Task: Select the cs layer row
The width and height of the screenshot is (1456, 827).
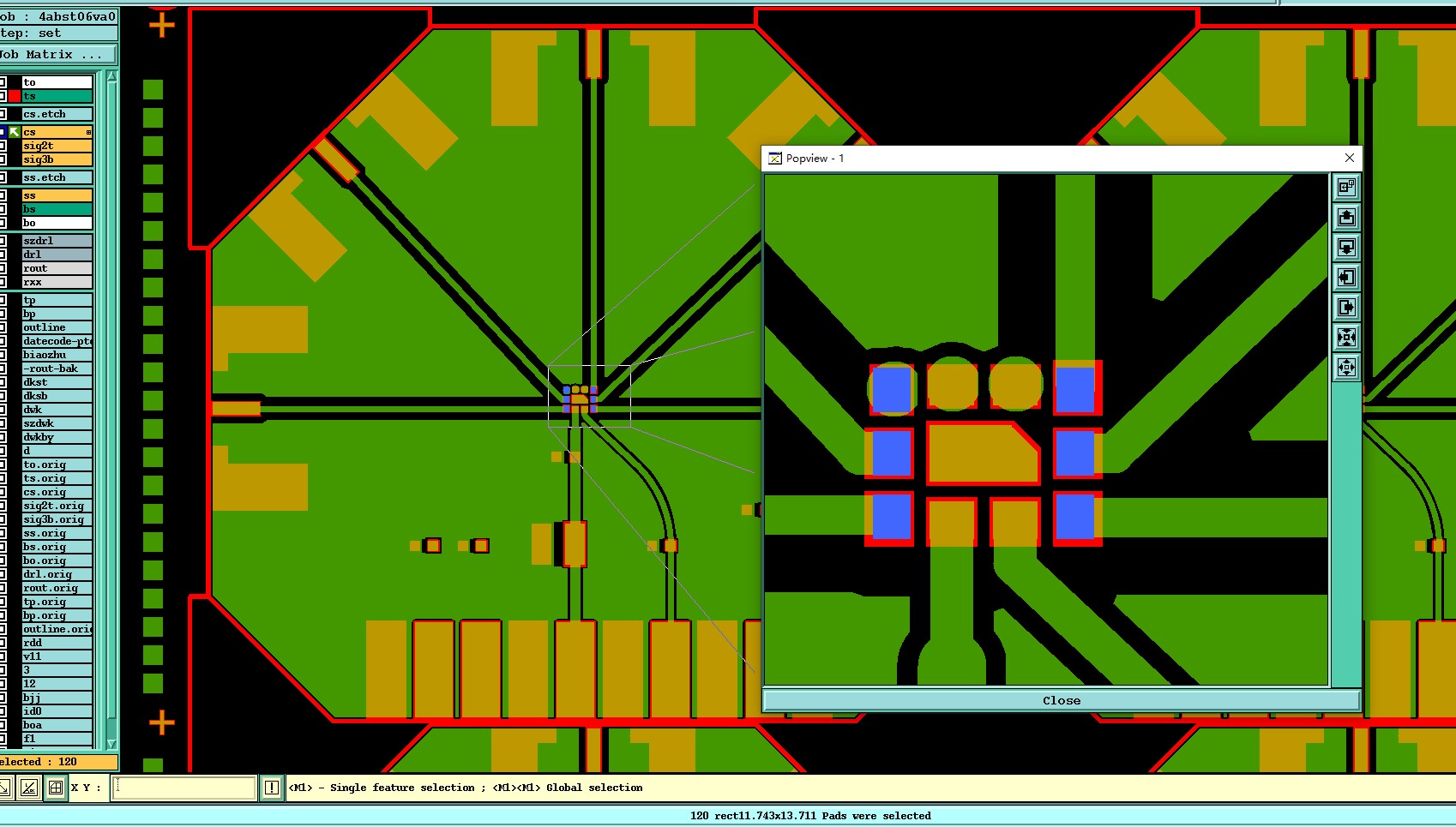Action: pos(57,132)
